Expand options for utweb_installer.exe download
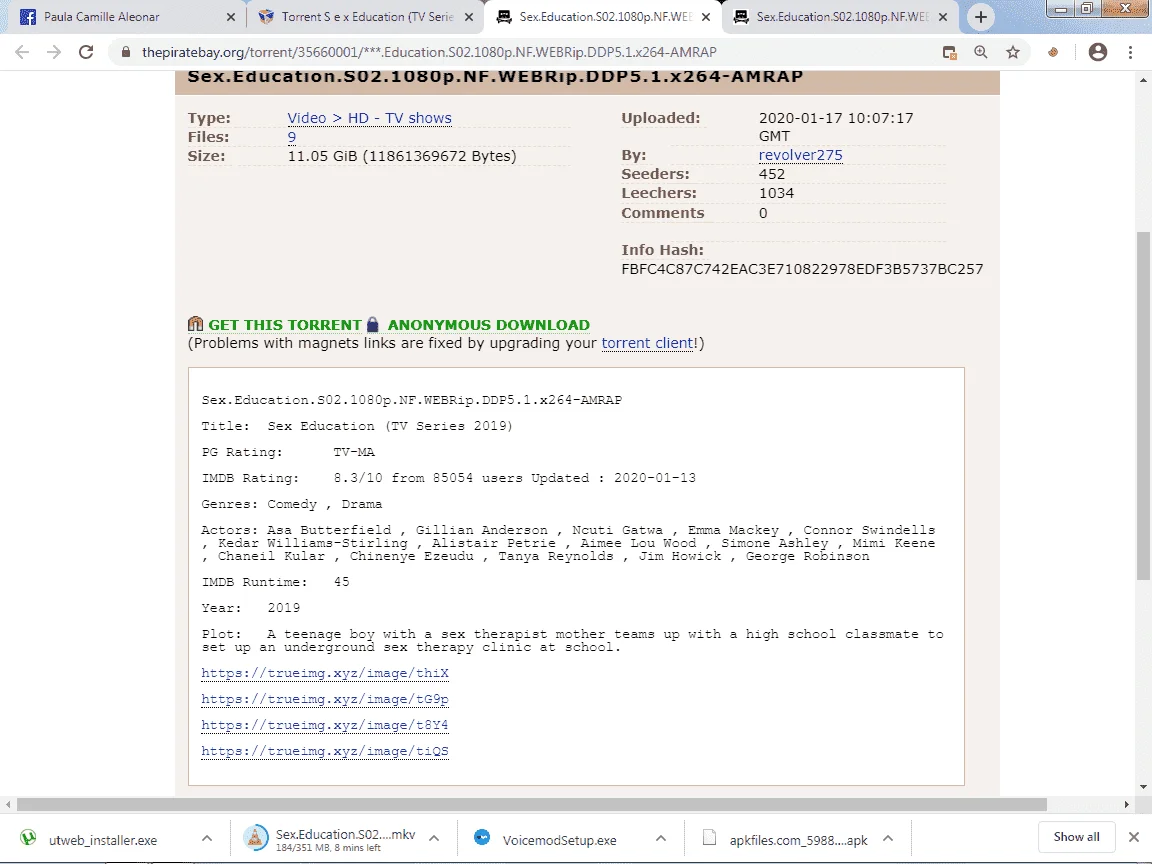 pos(207,838)
